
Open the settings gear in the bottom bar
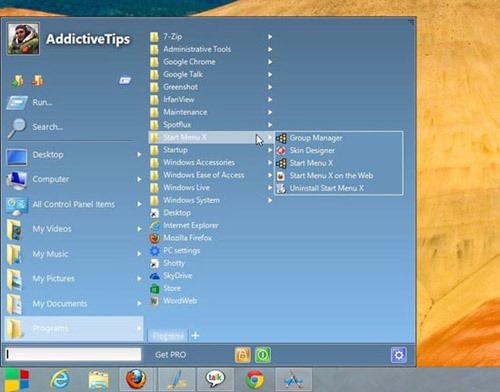click(x=399, y=355)
